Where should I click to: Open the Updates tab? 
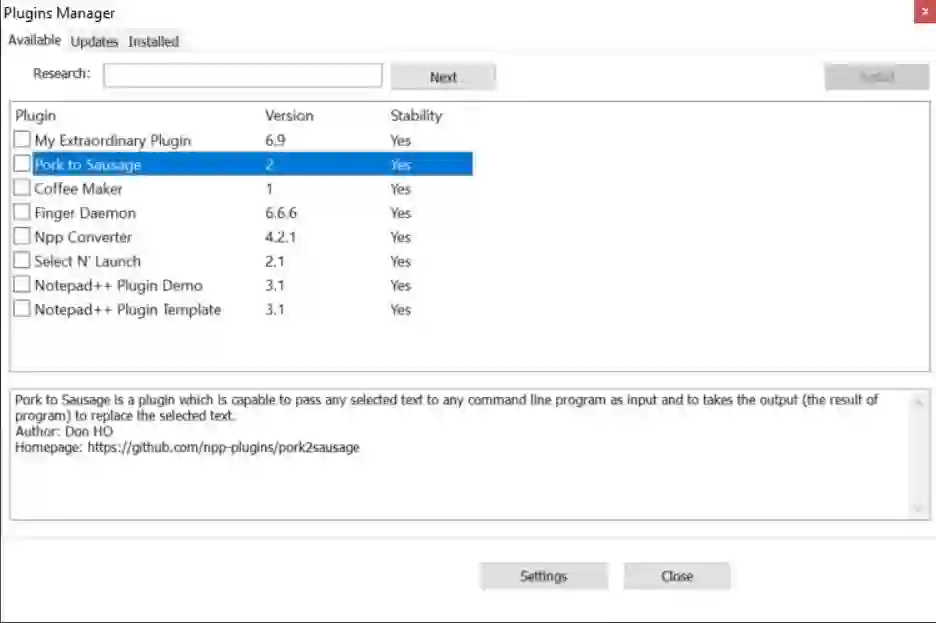pyautogui.click(x=94, y=41)
